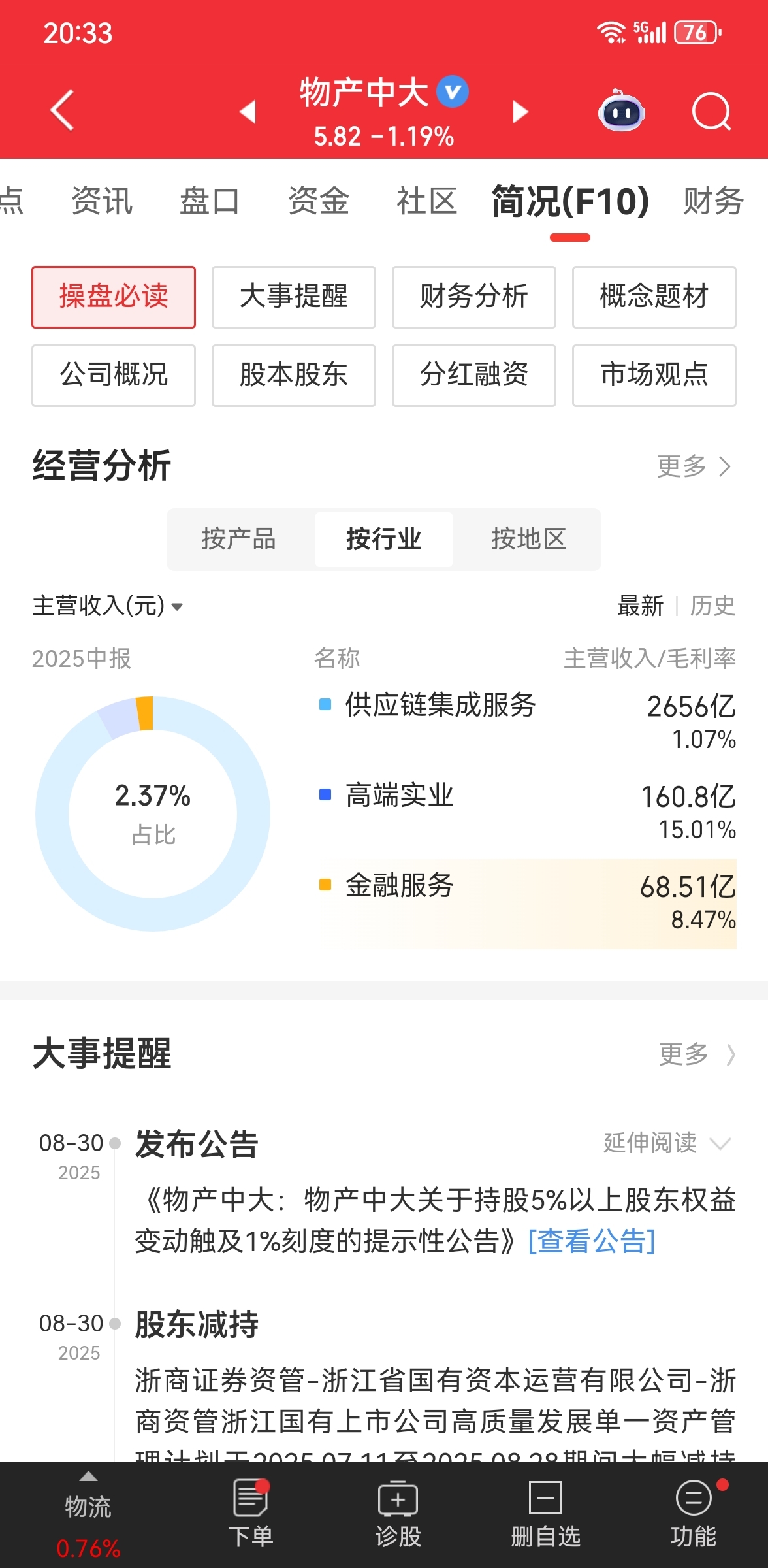Open the 功能 functions icon
This screenshot has width=768, height=1568.
point(694,1514)
